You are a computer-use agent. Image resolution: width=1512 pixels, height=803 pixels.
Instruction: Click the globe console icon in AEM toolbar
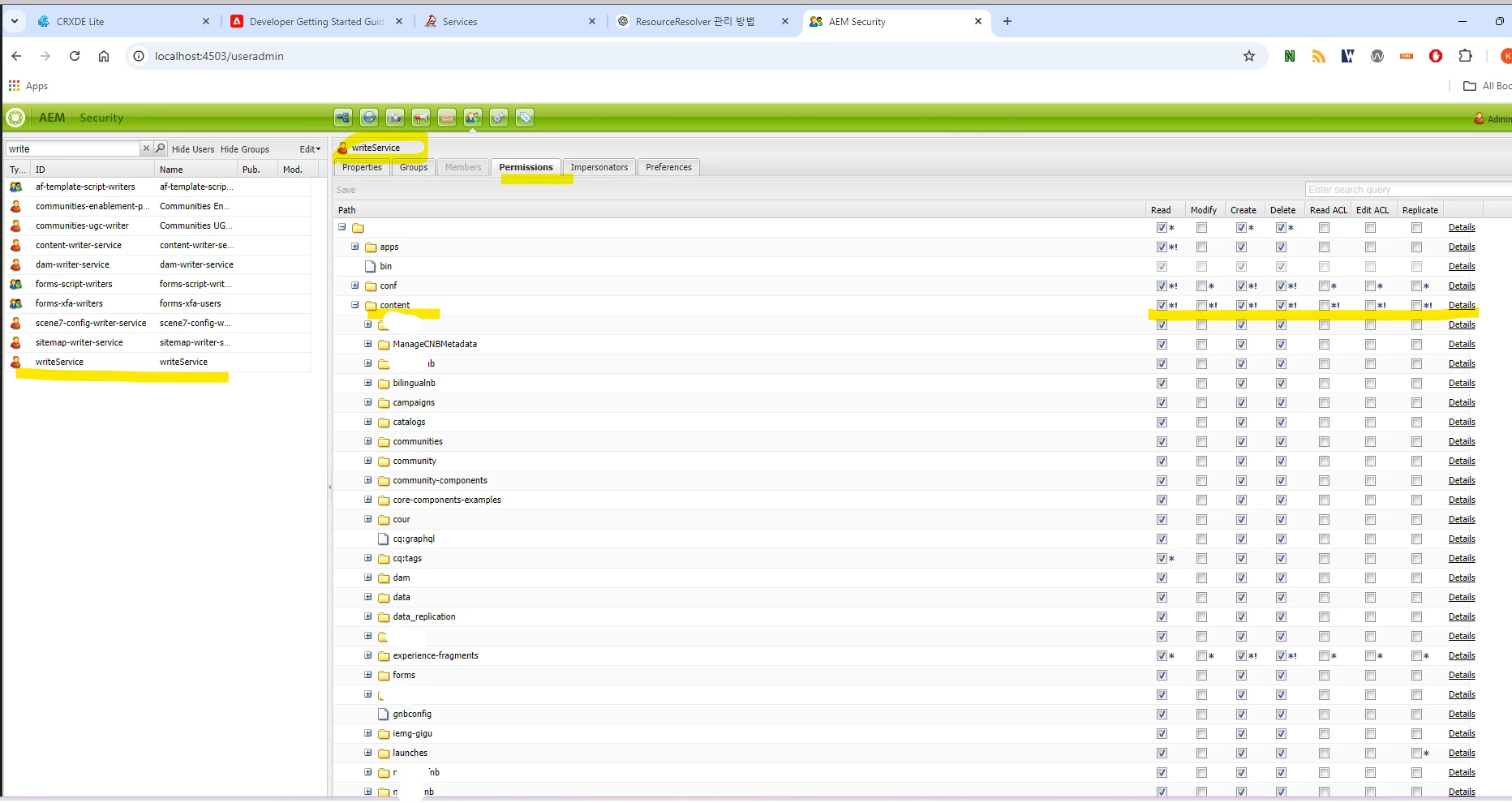point(369,118)
